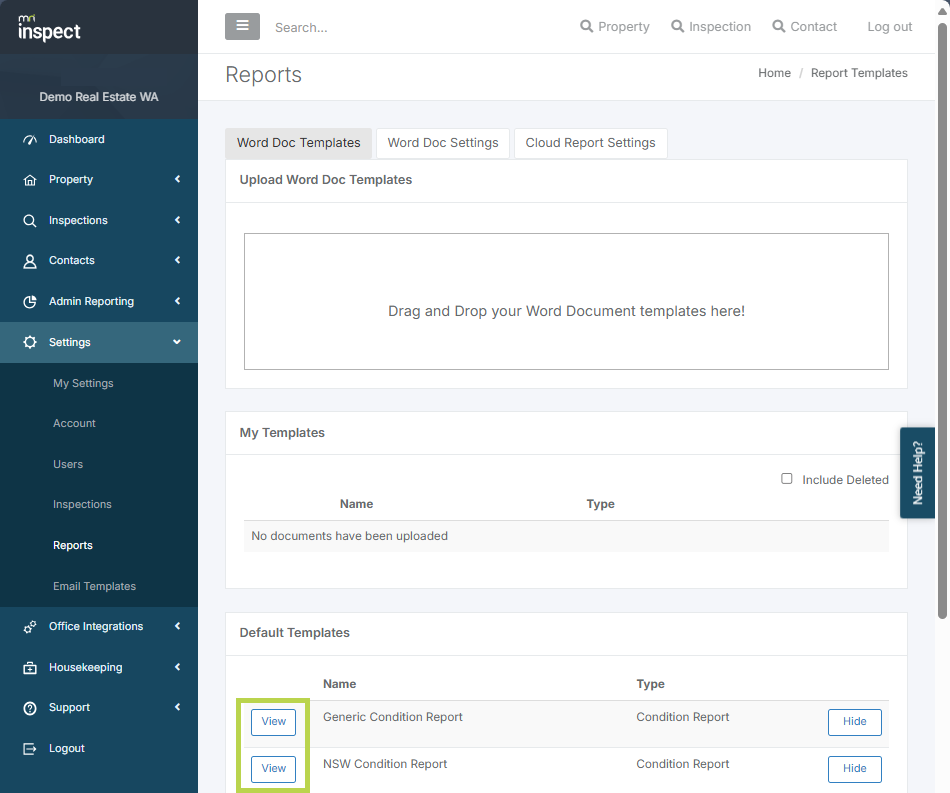
Task: Expand the Admin Reporting chevron
Action: click(178, 301)
